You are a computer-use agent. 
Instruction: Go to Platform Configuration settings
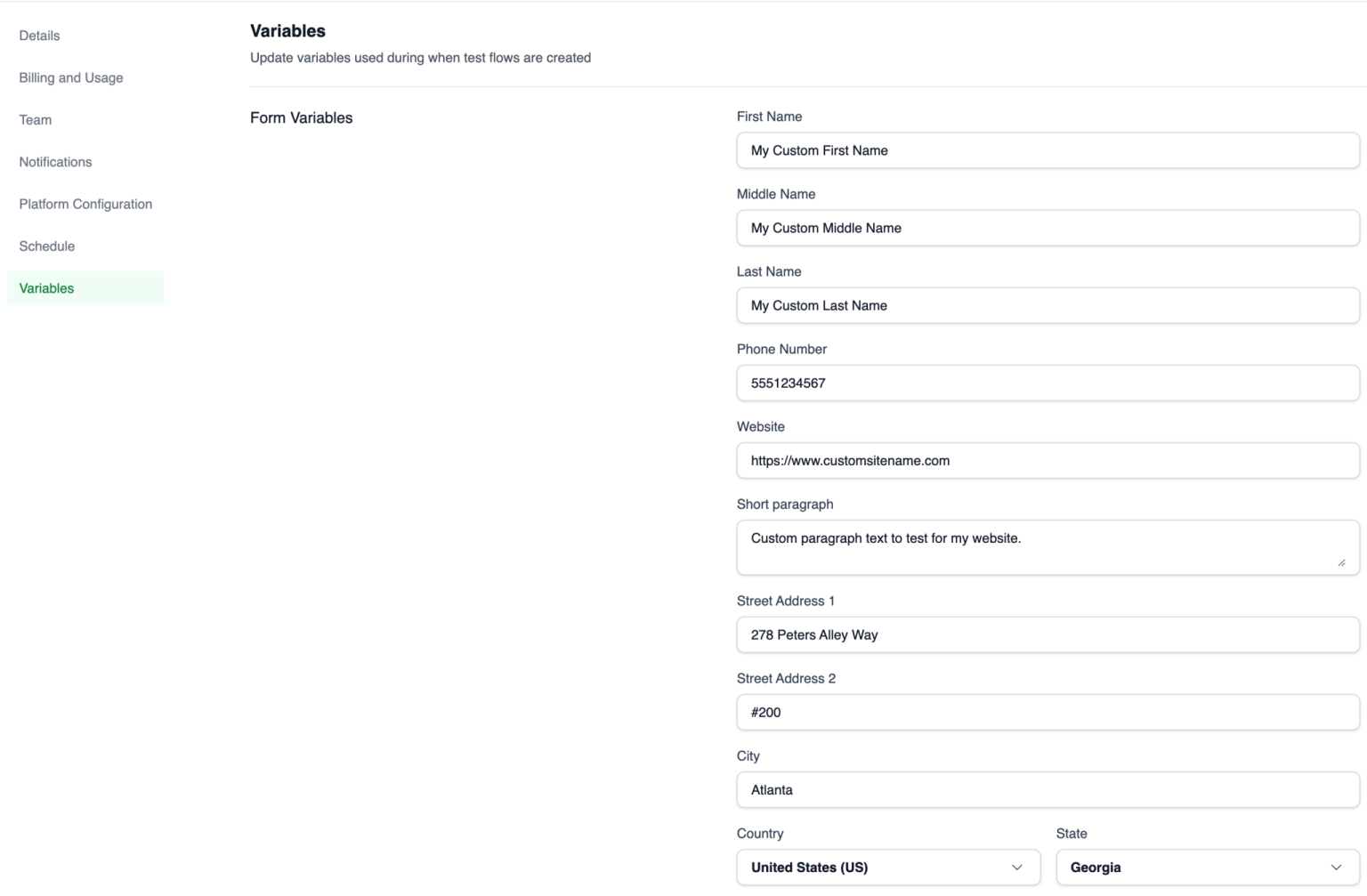[85, 204]
